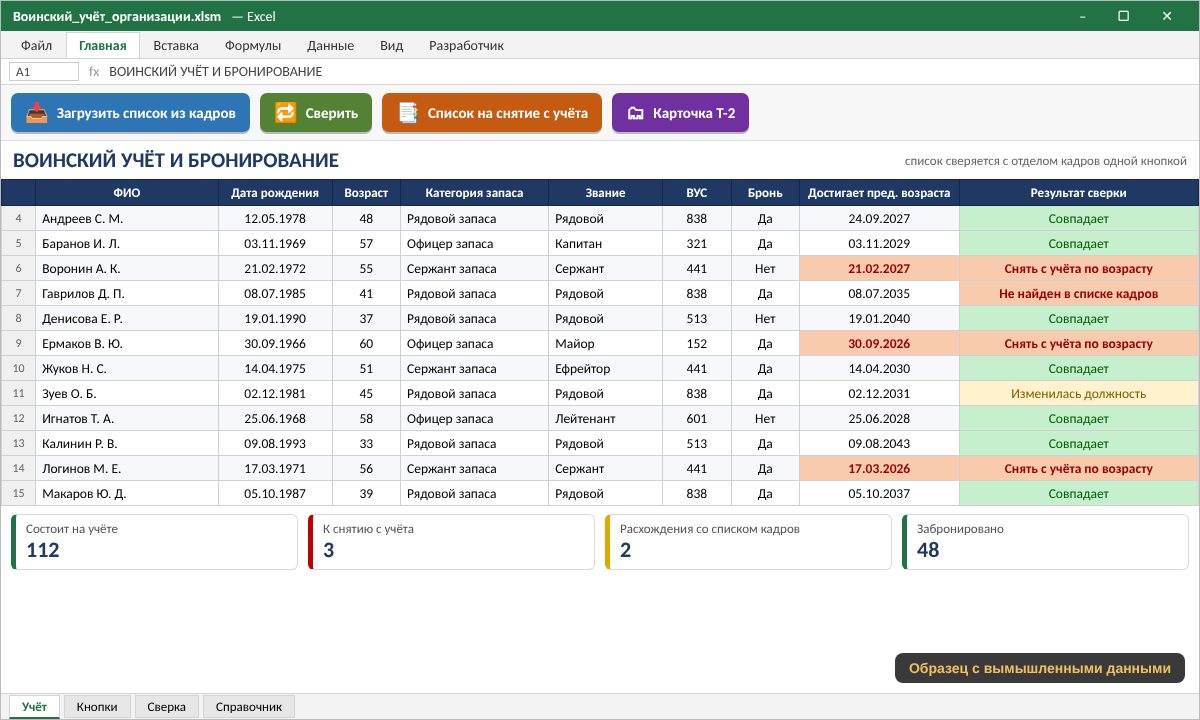Select the ФИО column header

point(127,193)
